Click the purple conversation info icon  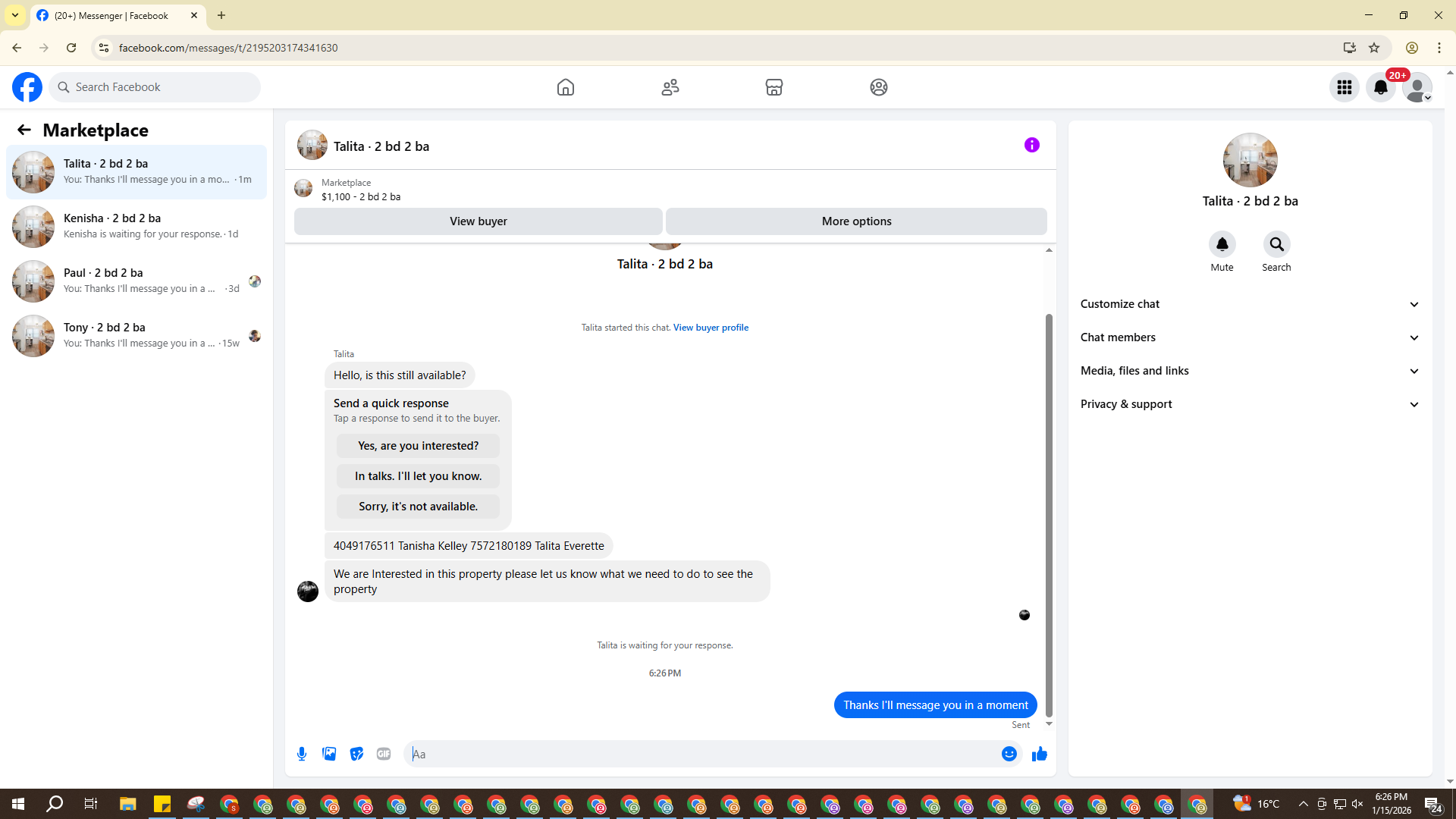tap(1031, 145)
